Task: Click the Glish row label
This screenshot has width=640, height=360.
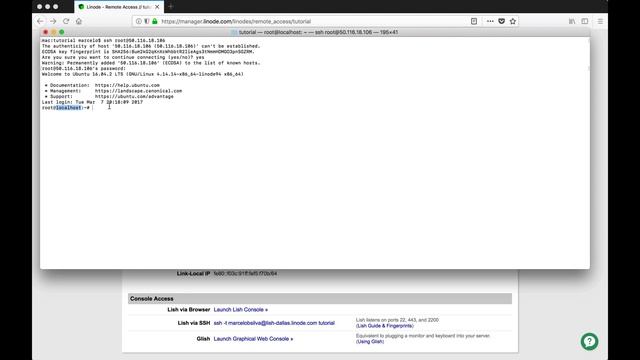Action: [x=203, y=339]
